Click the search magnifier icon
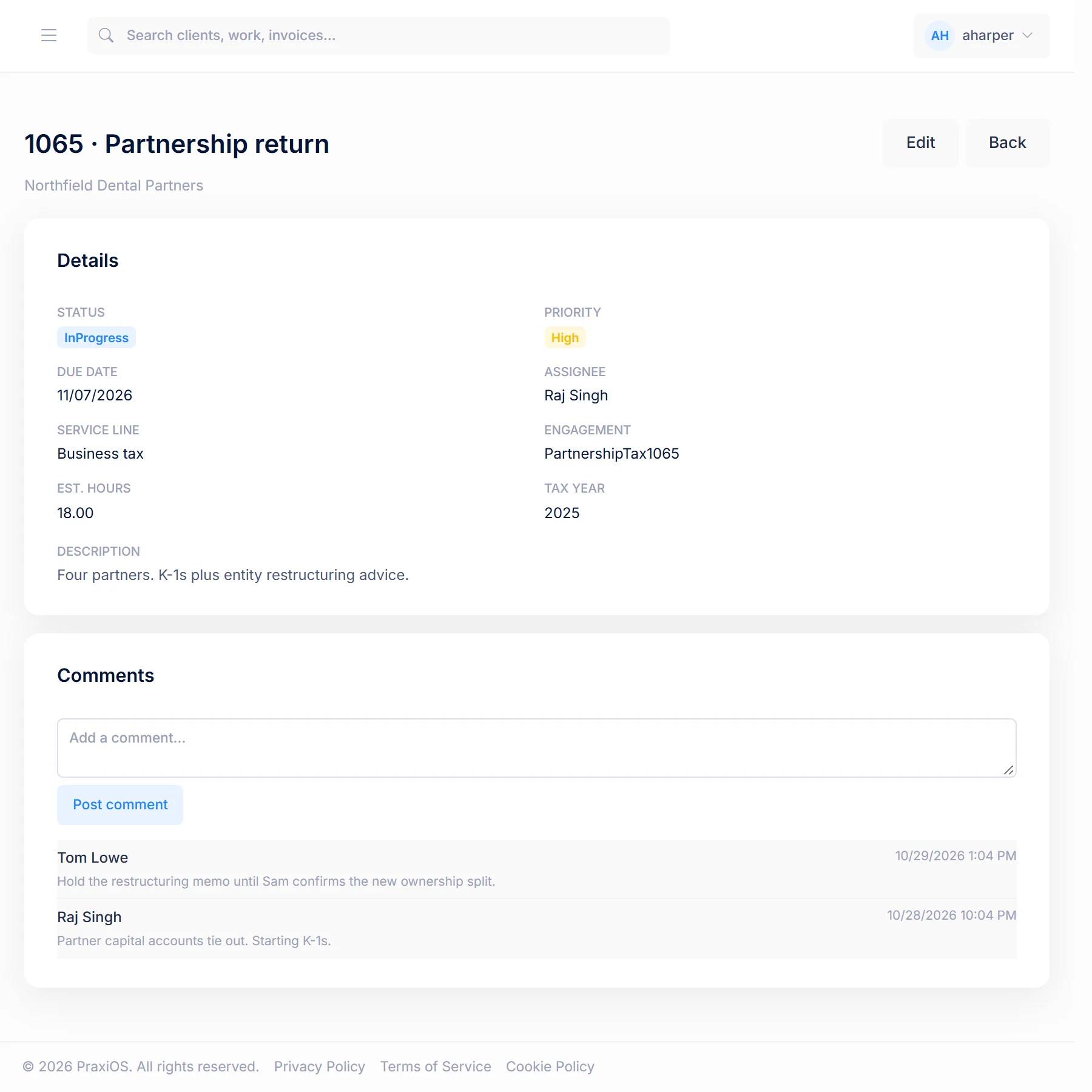The width and height of the screenshot is (1092, 1092). (x=106, y=36)
